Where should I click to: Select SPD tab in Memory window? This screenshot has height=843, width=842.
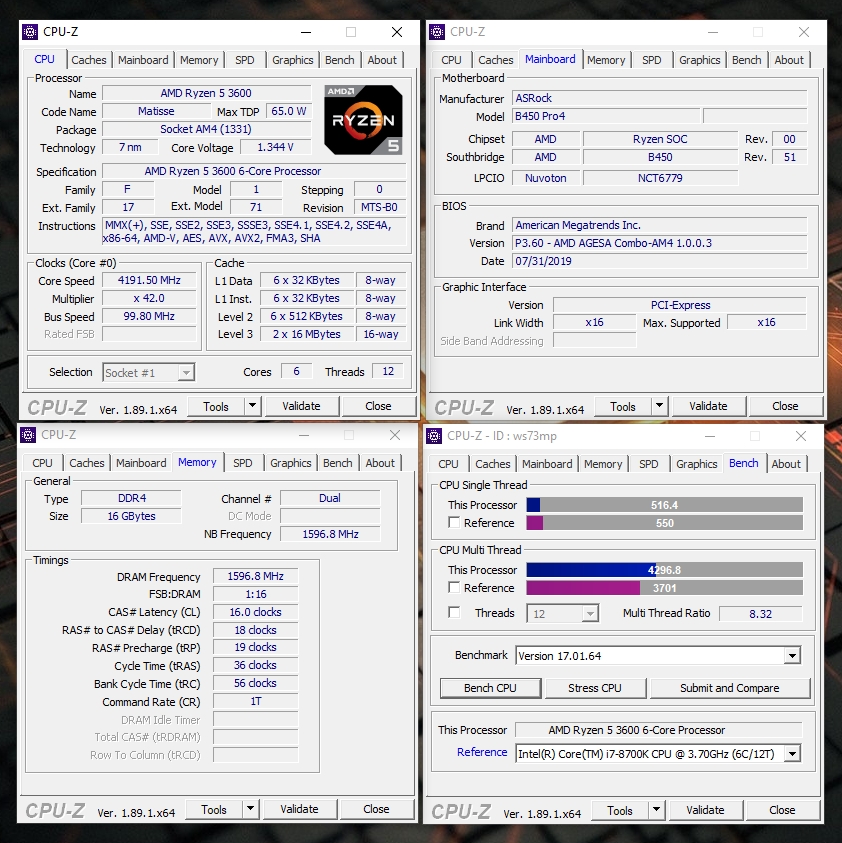(242, 463)
